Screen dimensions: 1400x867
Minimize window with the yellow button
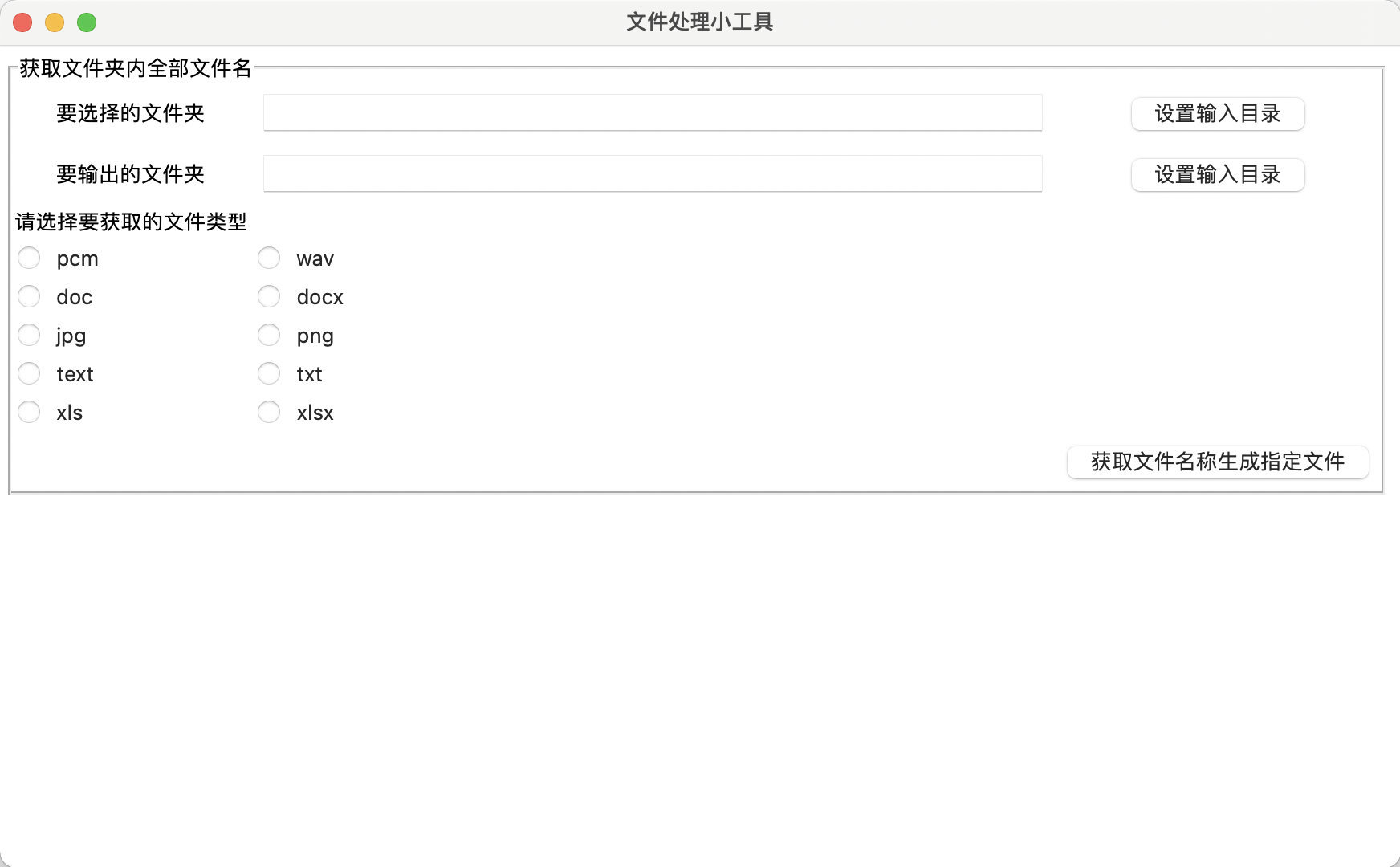pyautogui.click(x=55, y=22)
